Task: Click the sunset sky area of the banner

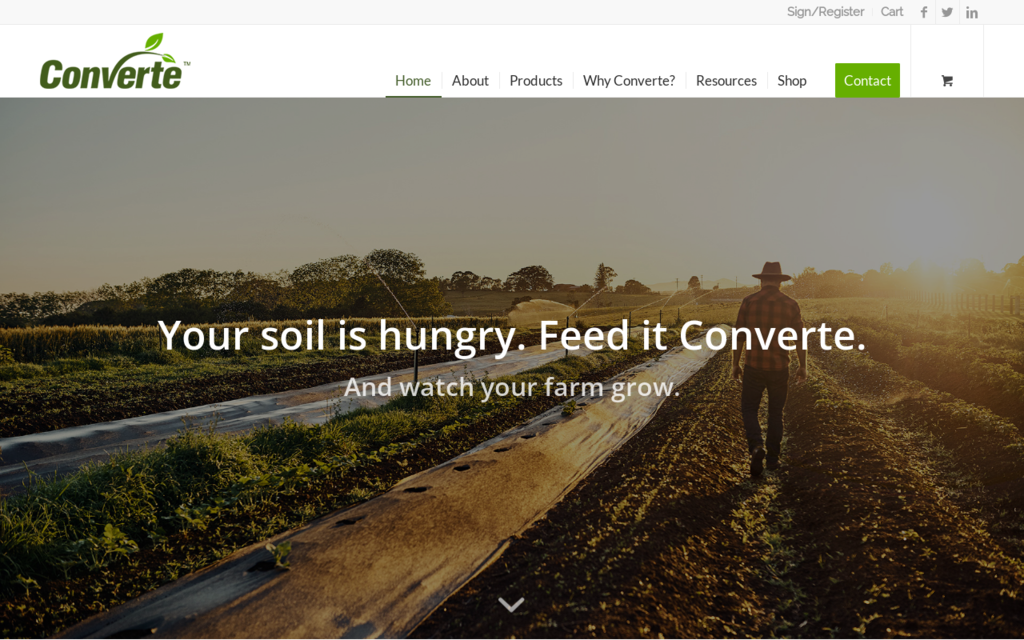Action: coord(512,183)
